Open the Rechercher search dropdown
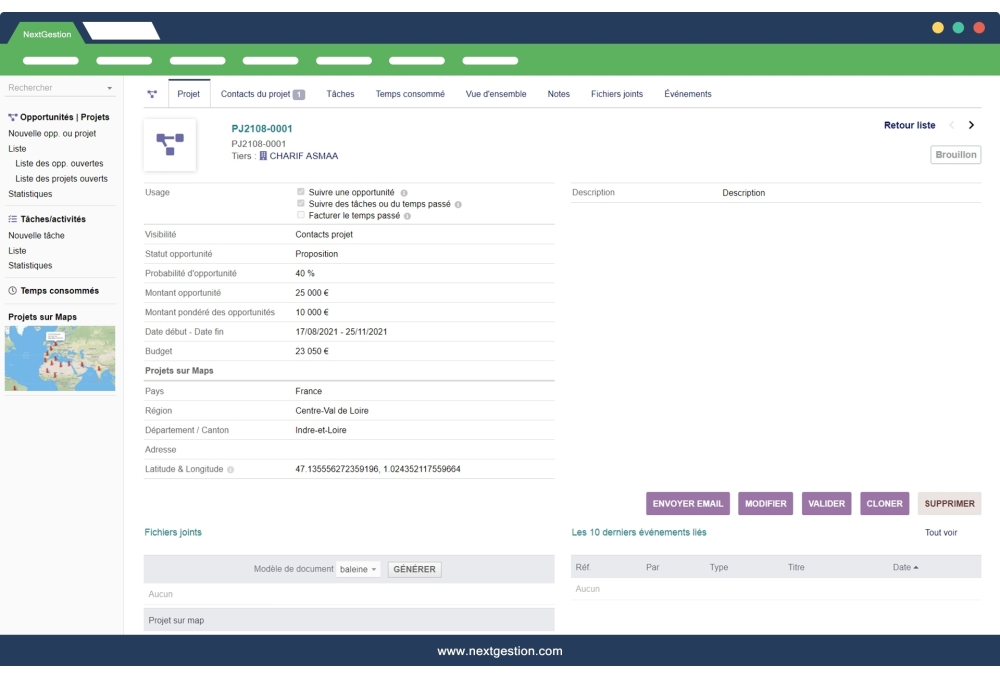This screenshot has width=1000, height=679. click(110, 87)
